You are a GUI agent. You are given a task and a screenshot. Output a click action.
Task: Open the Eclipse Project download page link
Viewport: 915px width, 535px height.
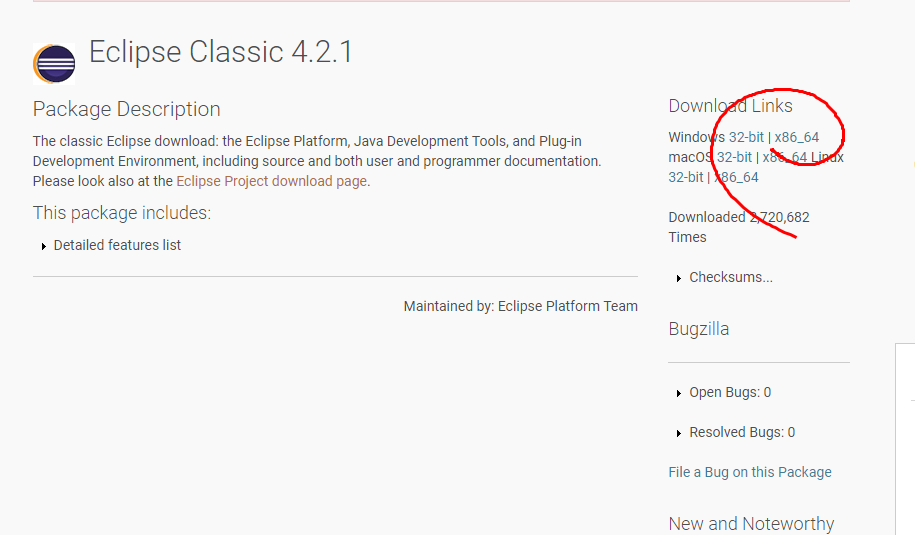(x=272, y=181)
